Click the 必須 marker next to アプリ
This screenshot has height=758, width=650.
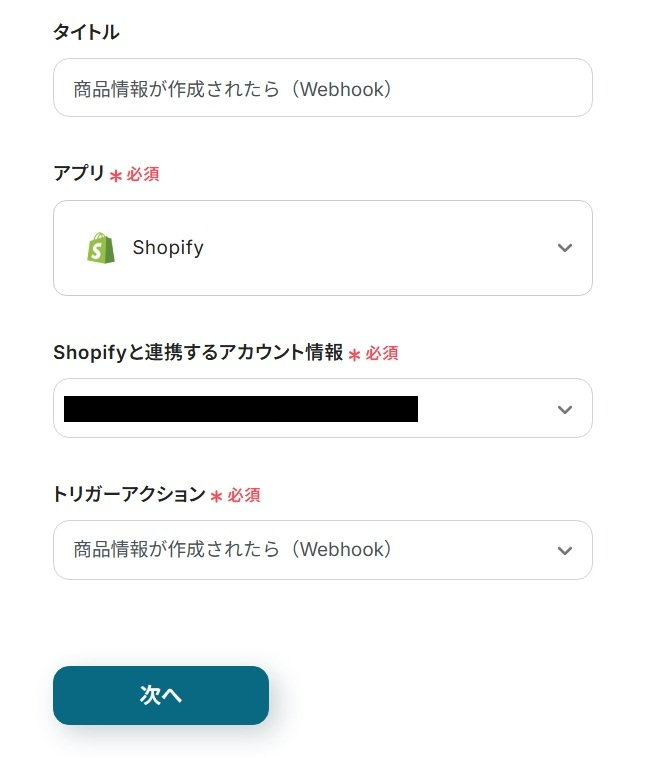click(x=142, y=174)
